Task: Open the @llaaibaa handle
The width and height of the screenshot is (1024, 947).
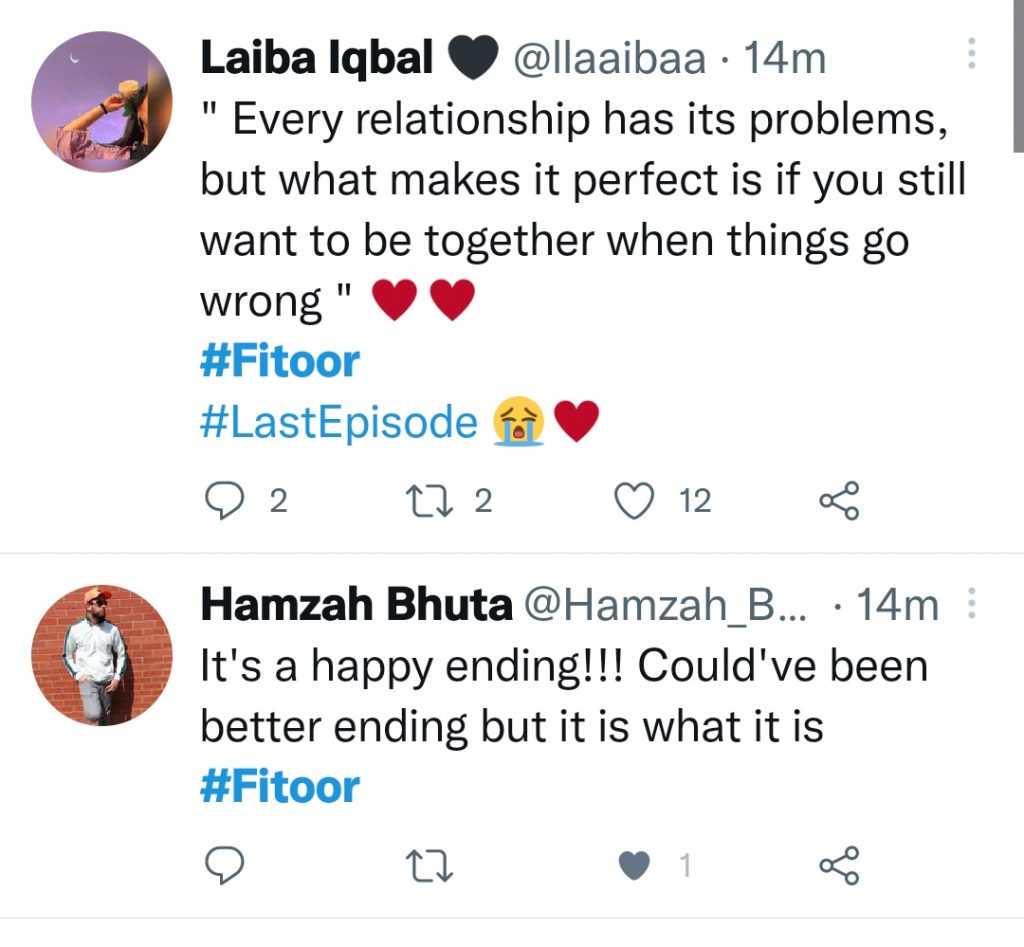Action: click(x=609, y=59)
